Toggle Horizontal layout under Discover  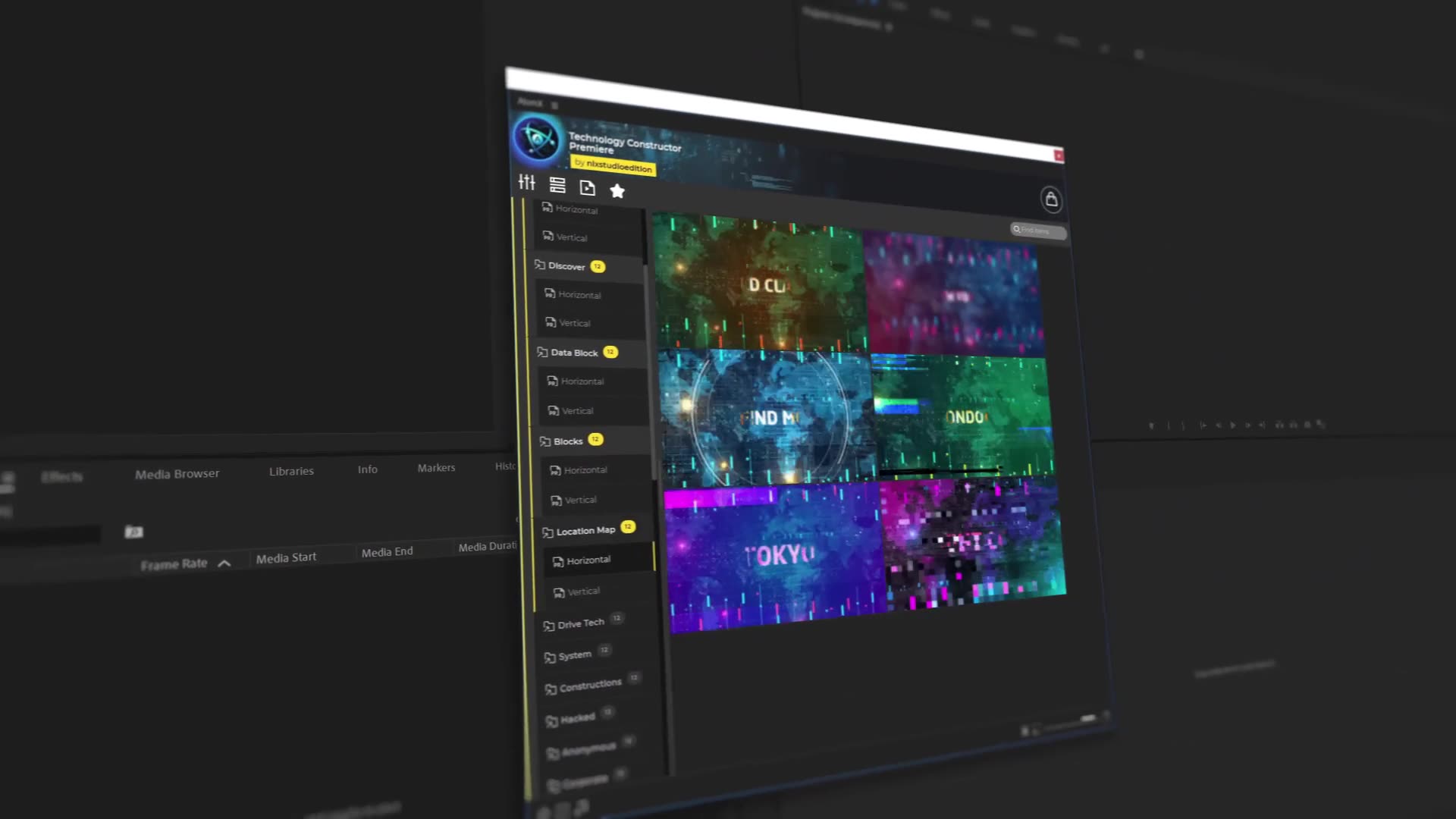click(580, 294)
